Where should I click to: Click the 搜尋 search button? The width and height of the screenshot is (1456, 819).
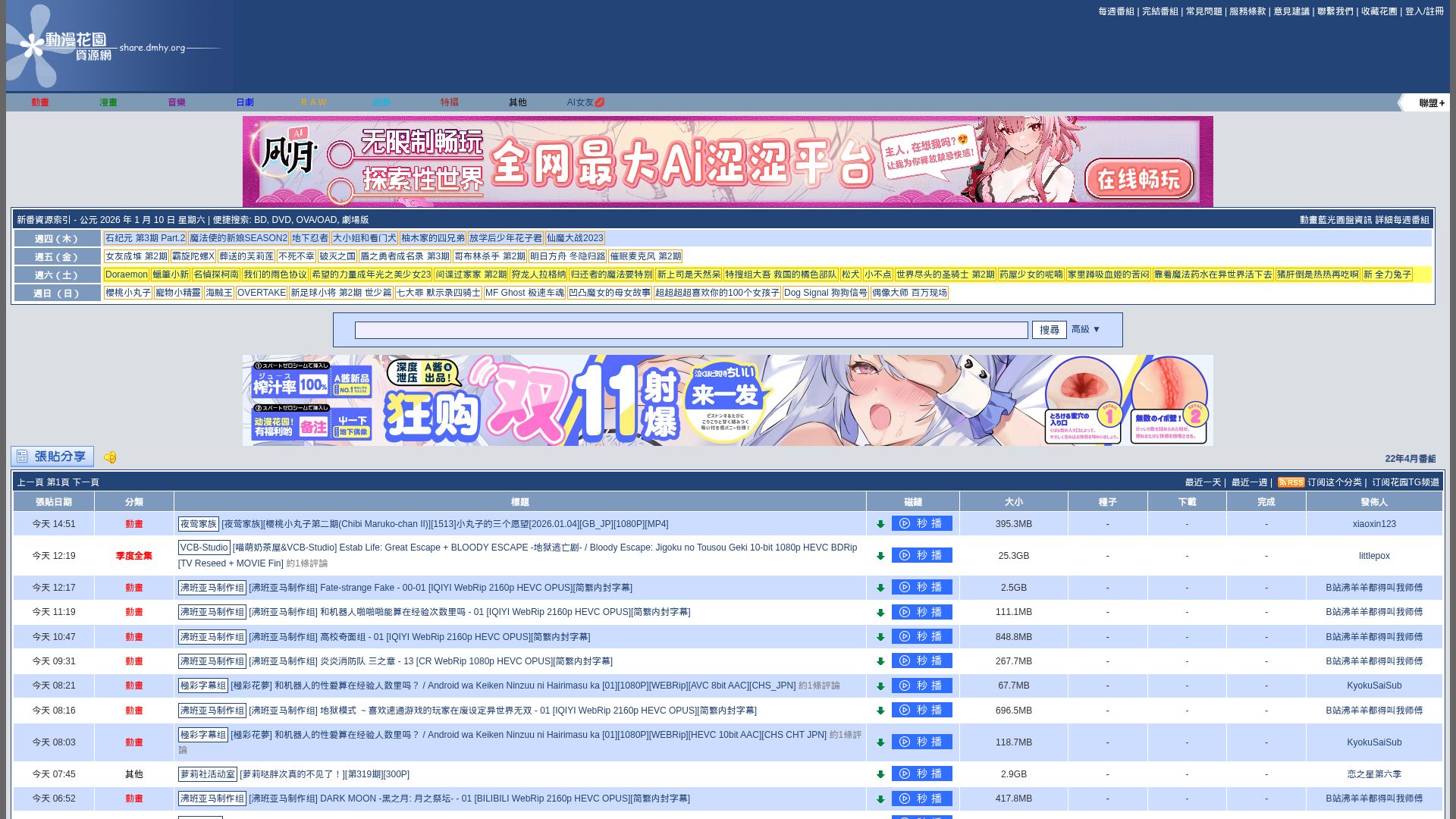pyautogui.click(x=1049, y=330)
